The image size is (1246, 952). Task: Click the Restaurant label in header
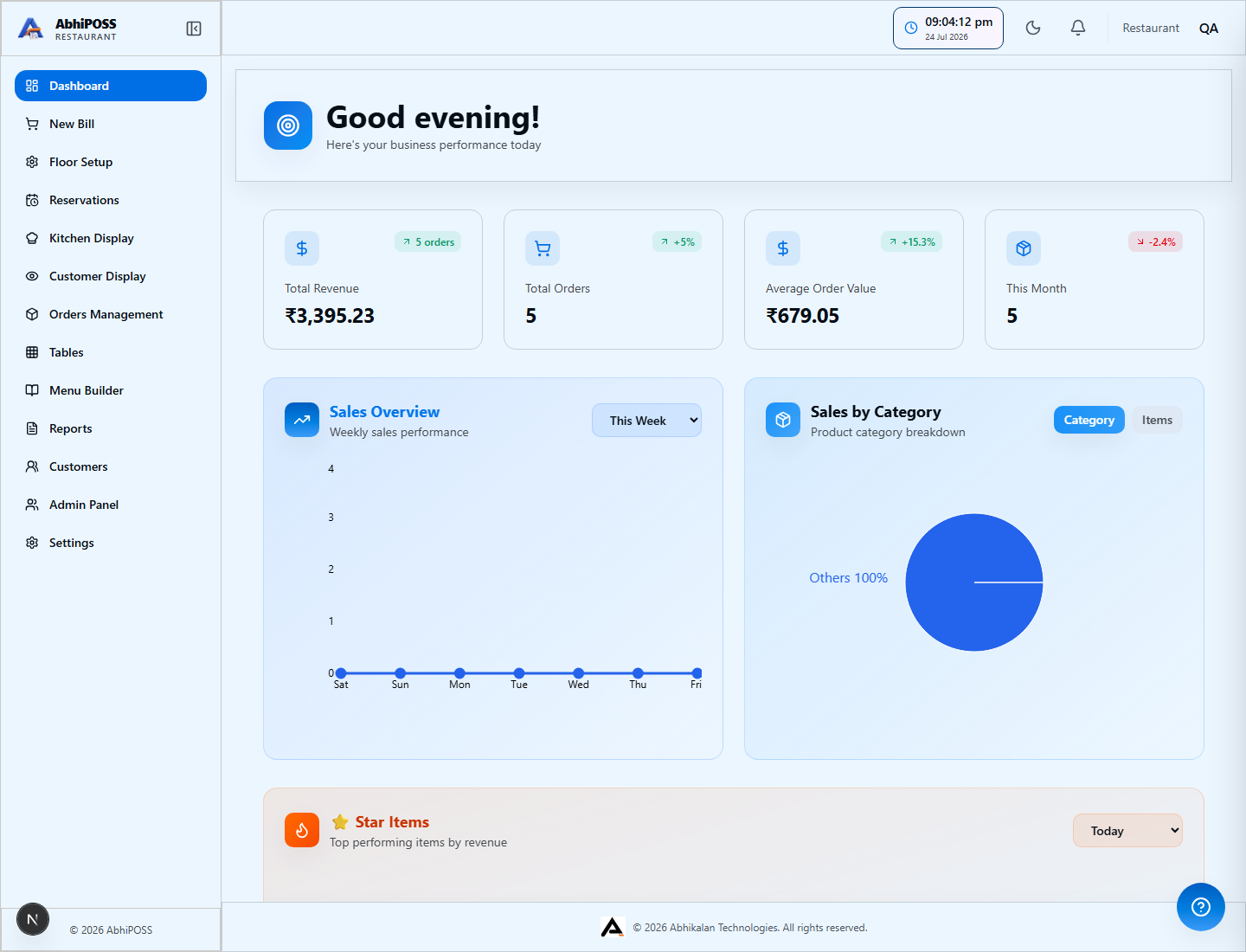[x=1151, y=28]
